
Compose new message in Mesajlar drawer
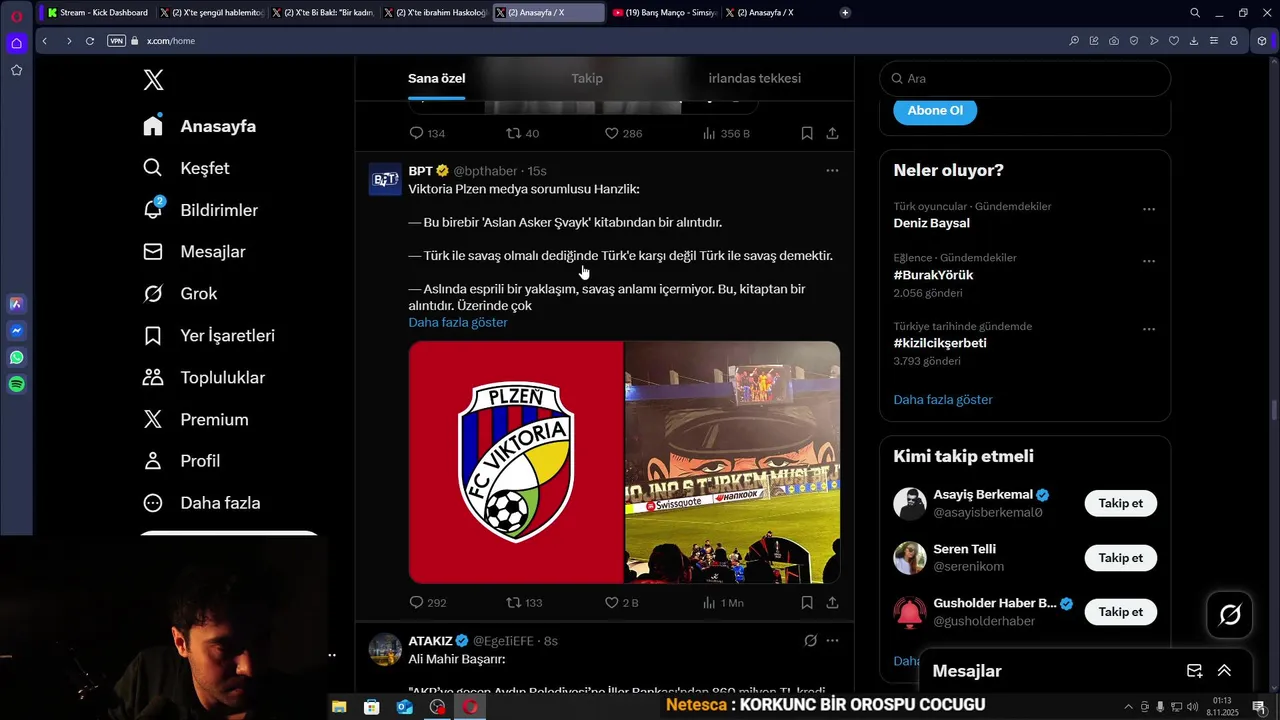[1194, 671]
